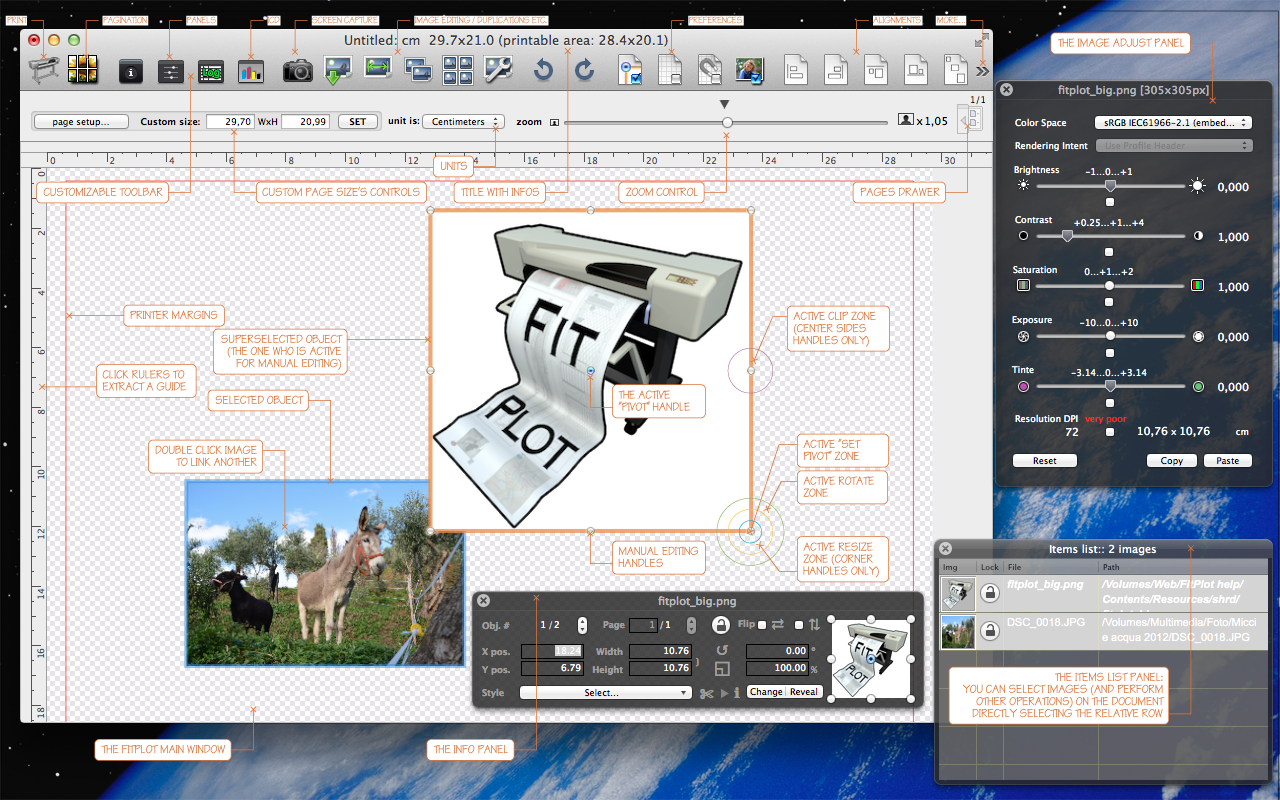Tick the checkbox under the Saturation slider
Screen dimensions: 1280x800
pos(1109,301)
